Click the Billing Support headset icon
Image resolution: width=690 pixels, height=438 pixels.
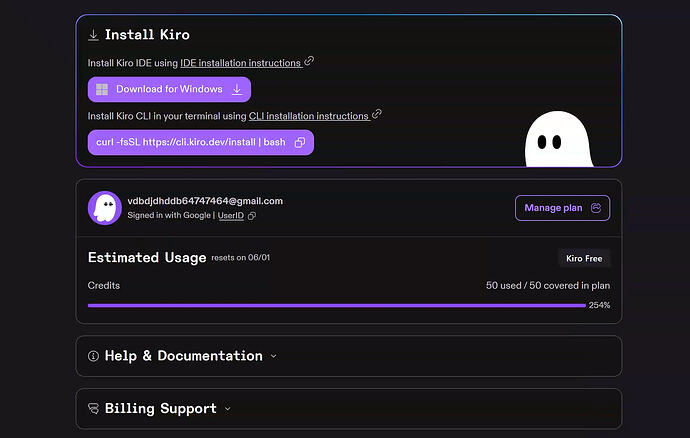pyautogui.click(x=93, y=409)
